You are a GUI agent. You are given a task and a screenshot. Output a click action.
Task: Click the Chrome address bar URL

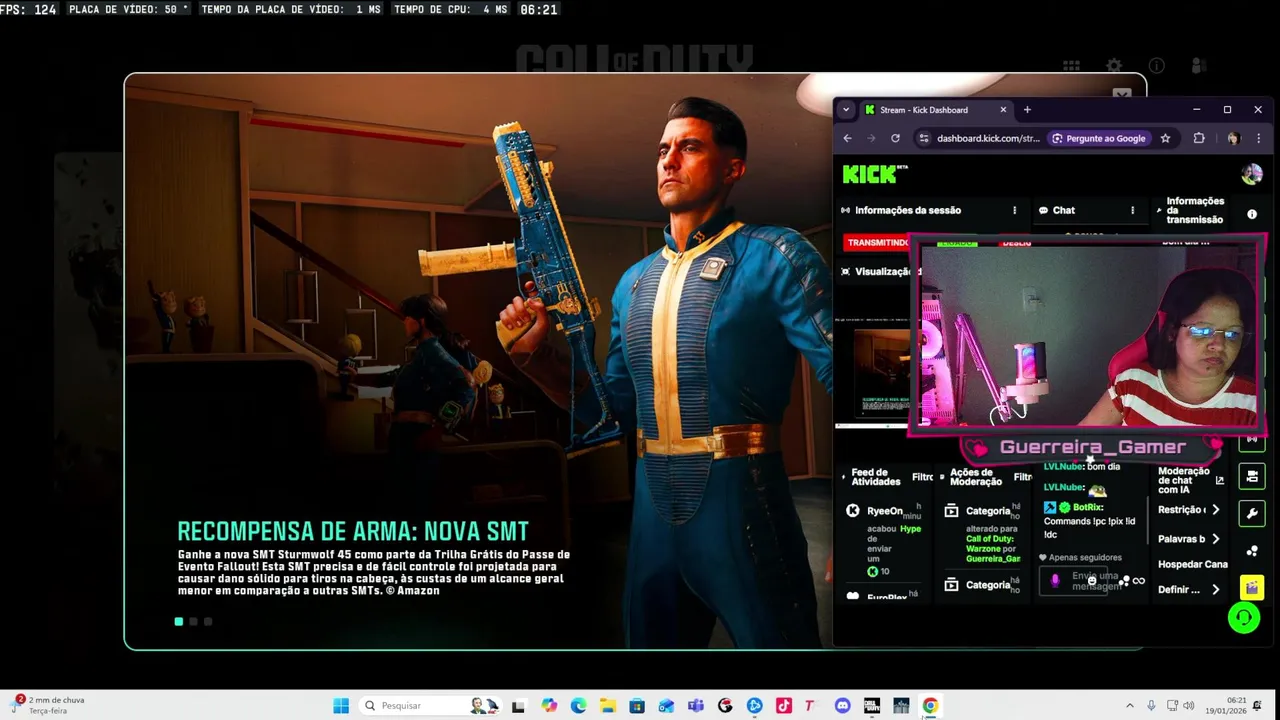988,138
